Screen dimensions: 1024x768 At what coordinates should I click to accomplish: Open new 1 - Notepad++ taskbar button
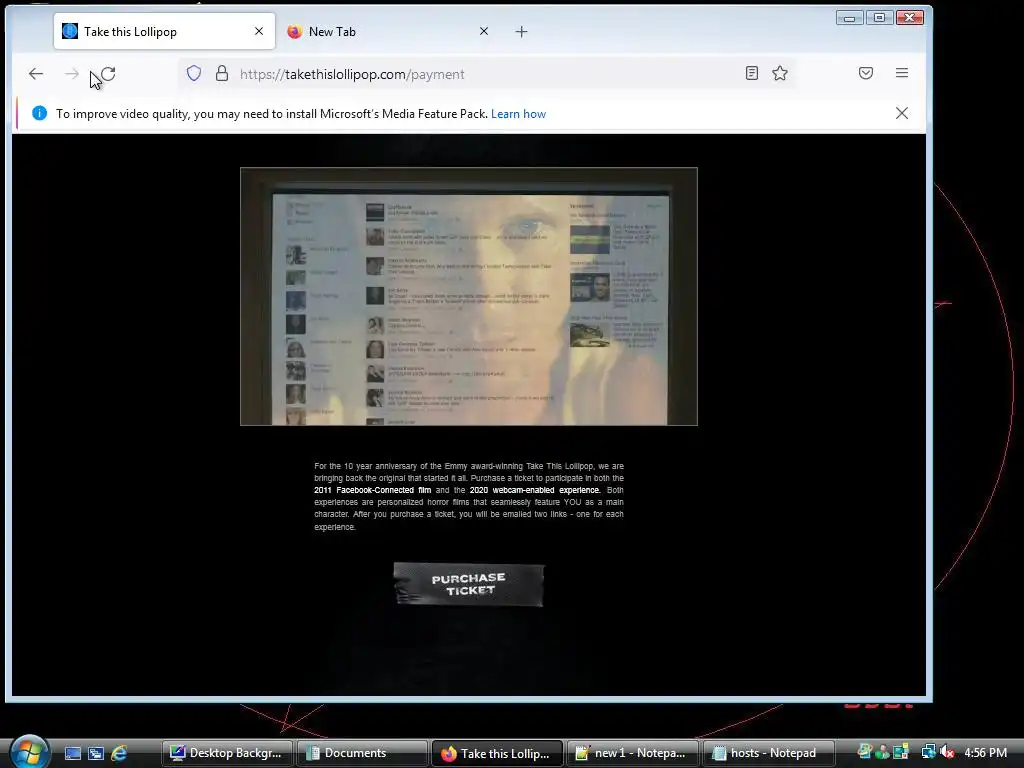633,753
